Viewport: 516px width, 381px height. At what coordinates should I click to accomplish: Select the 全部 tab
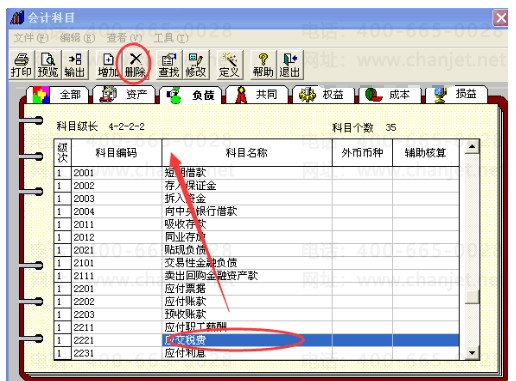pyautogui.click(x=58, y=95)
